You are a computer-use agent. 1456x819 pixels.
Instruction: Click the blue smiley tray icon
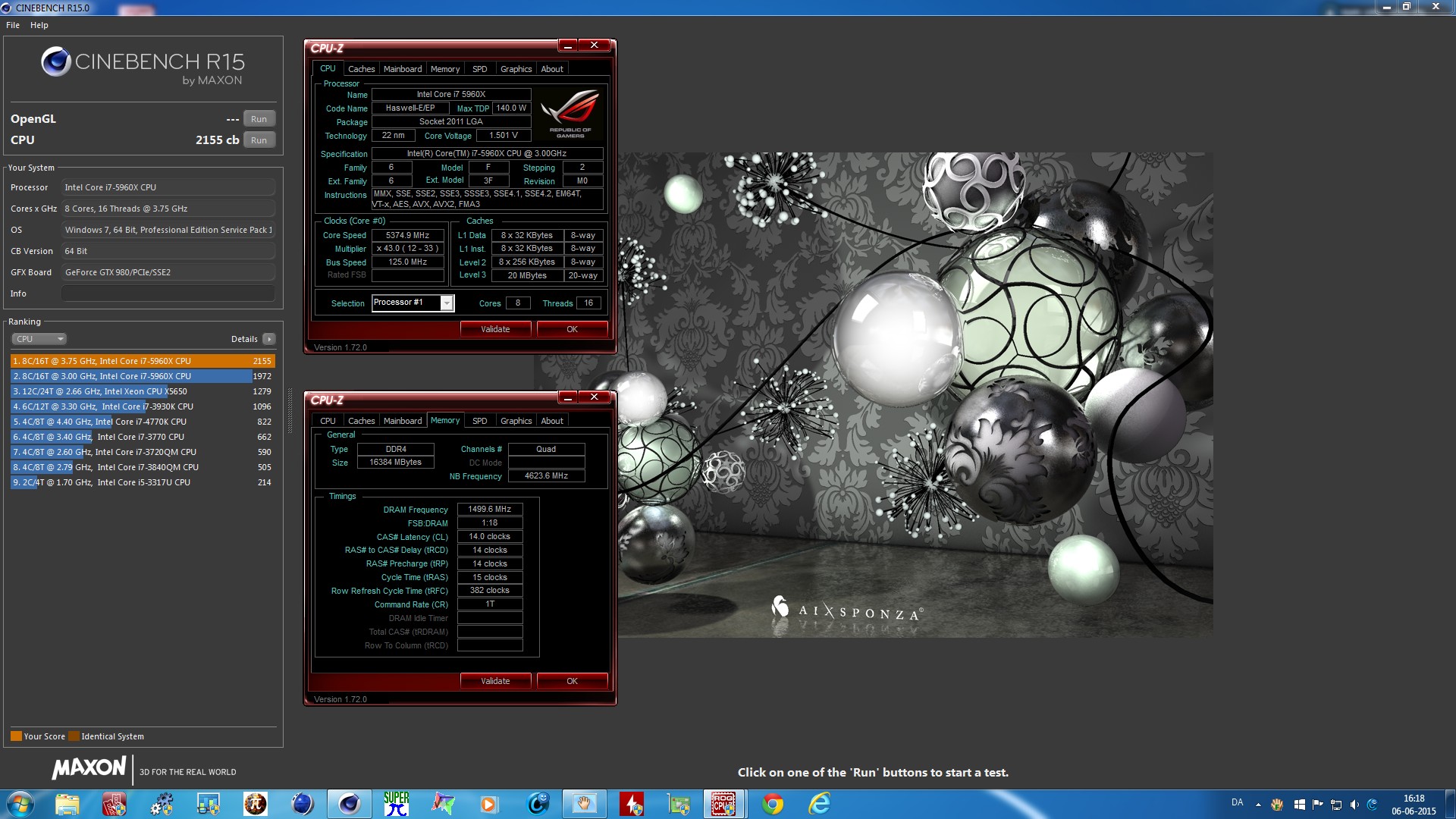click(1373, 805)
